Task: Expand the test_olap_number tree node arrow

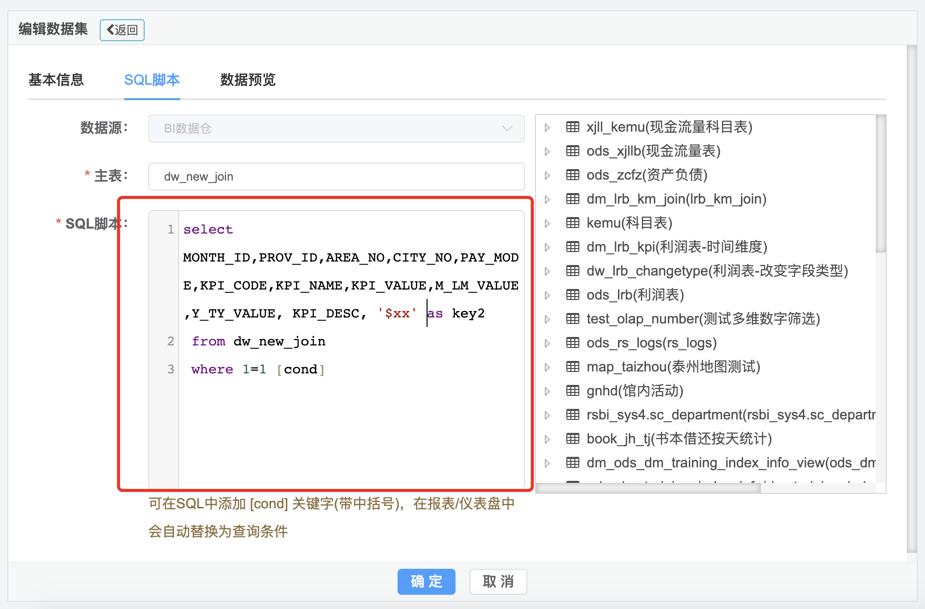Action: pyautogui.click(x=548, y=320)
